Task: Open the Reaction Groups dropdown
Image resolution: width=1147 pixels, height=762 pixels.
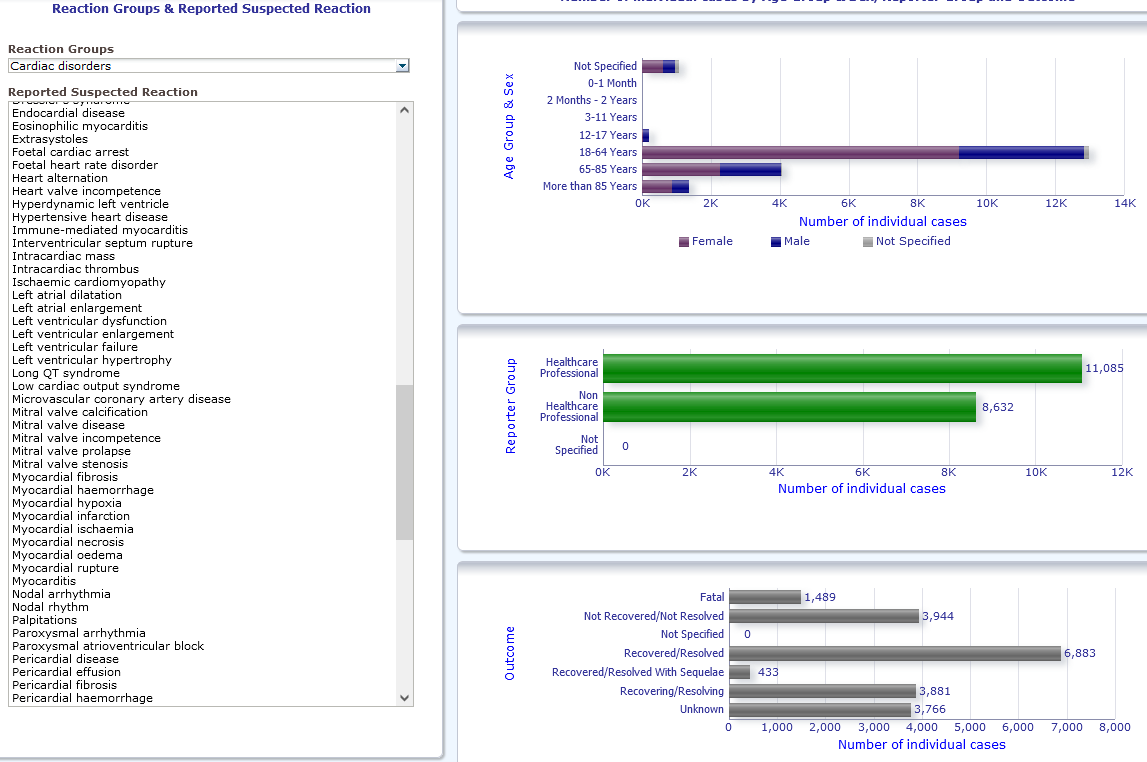Action: pos(208,66)
